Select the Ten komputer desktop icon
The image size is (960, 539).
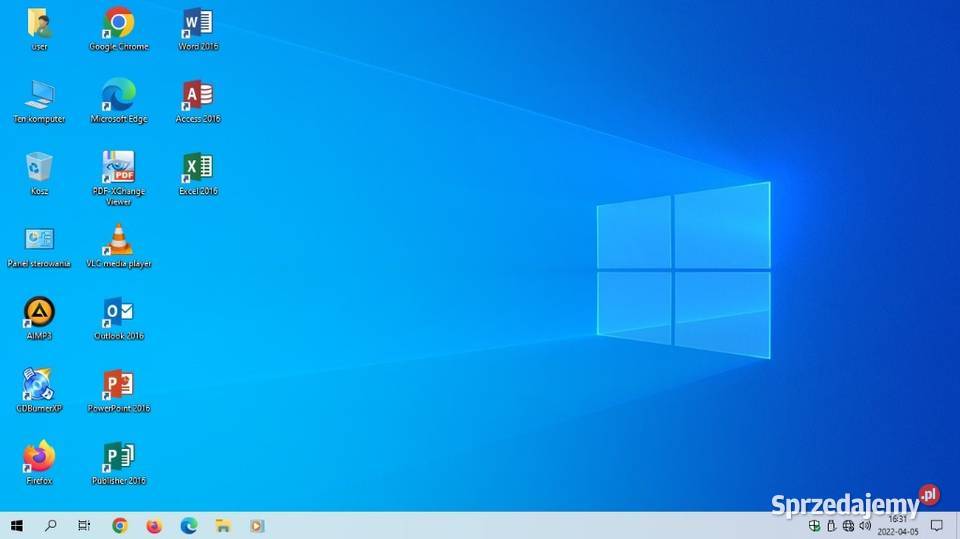click(x=39, y=101)
